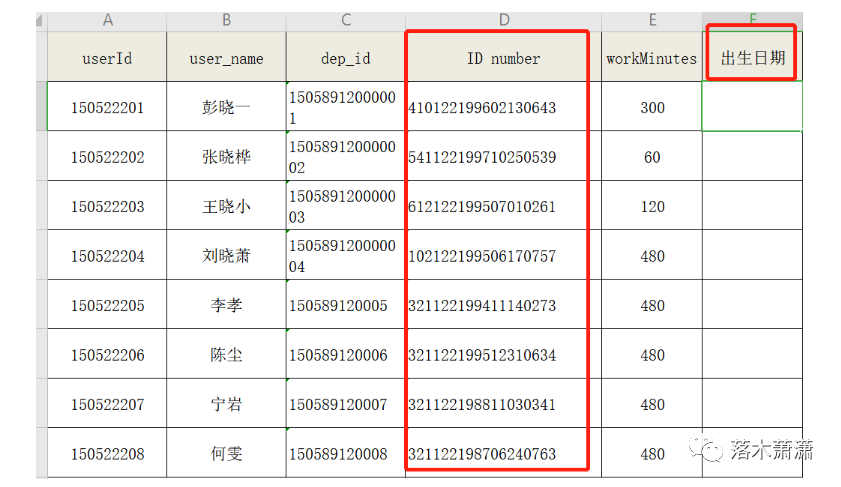Select cell containing 150522203

[107, 205]
